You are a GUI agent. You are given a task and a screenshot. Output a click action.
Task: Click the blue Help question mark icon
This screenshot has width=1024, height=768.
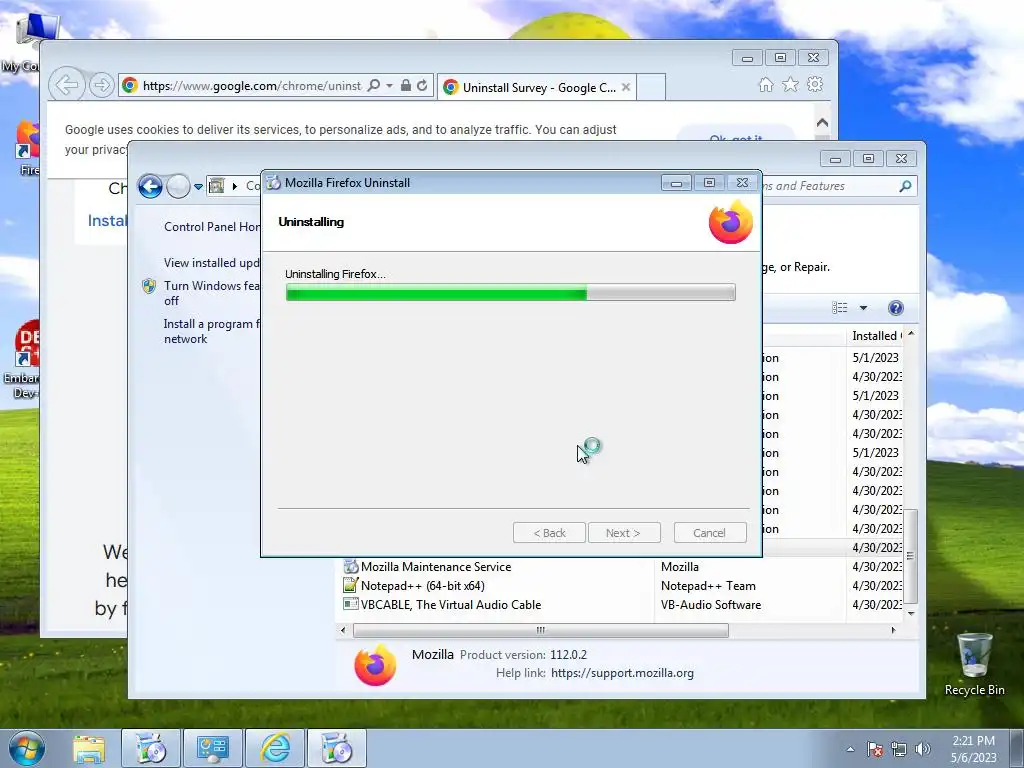click(x=896, y=308)
